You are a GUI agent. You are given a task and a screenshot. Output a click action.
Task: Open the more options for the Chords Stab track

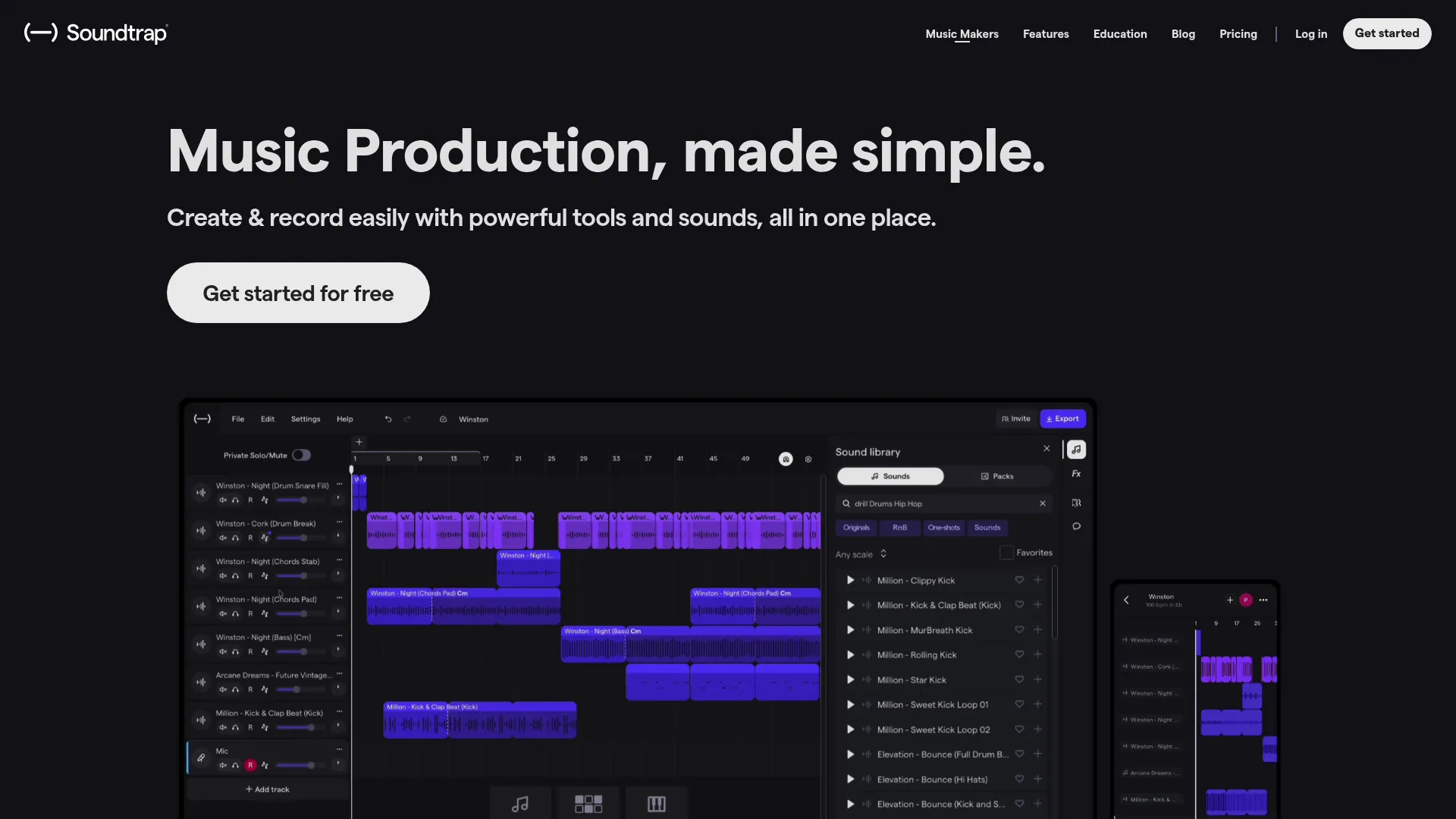pos(340,560)
